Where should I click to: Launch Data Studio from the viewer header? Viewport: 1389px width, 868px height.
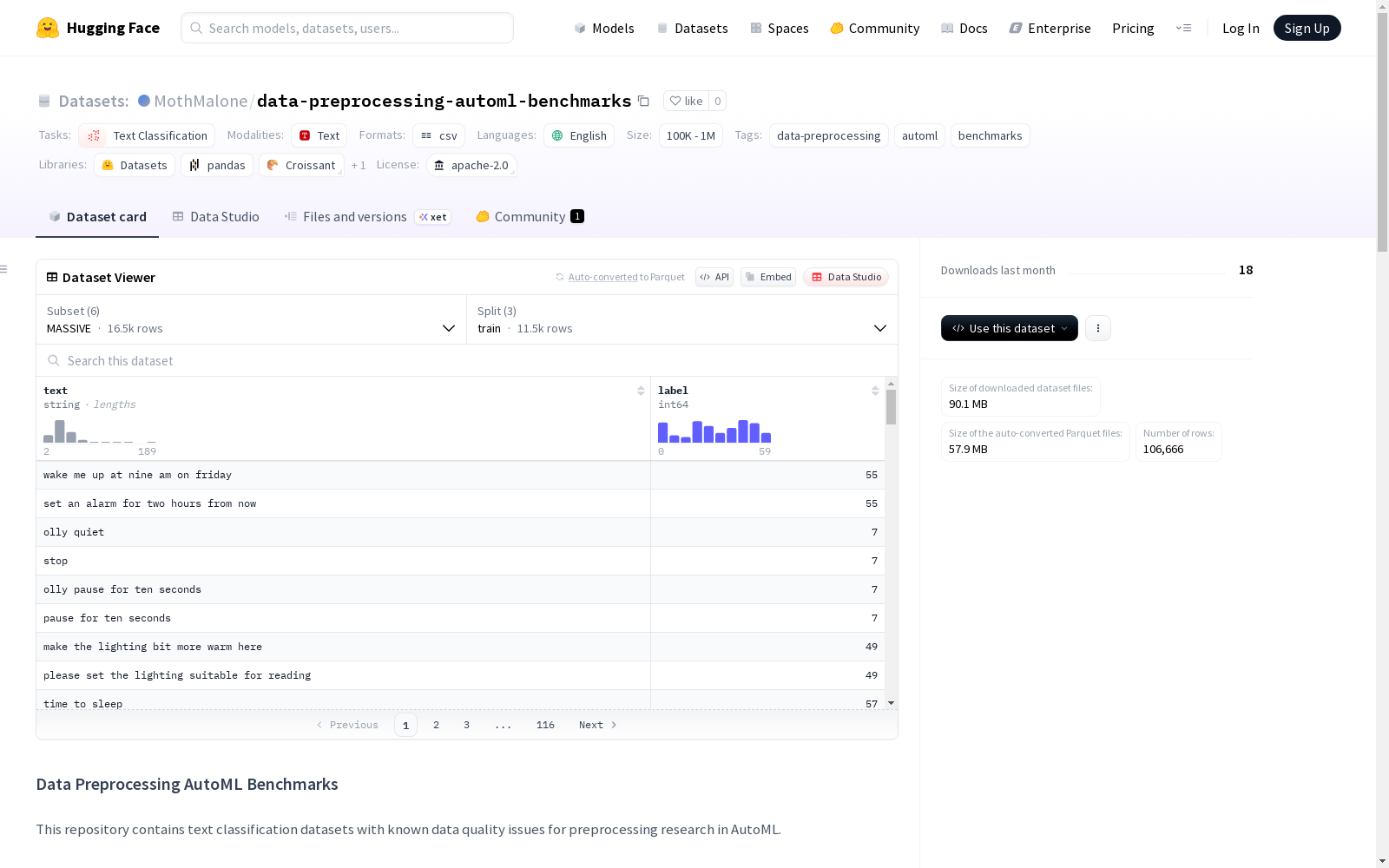846,277
